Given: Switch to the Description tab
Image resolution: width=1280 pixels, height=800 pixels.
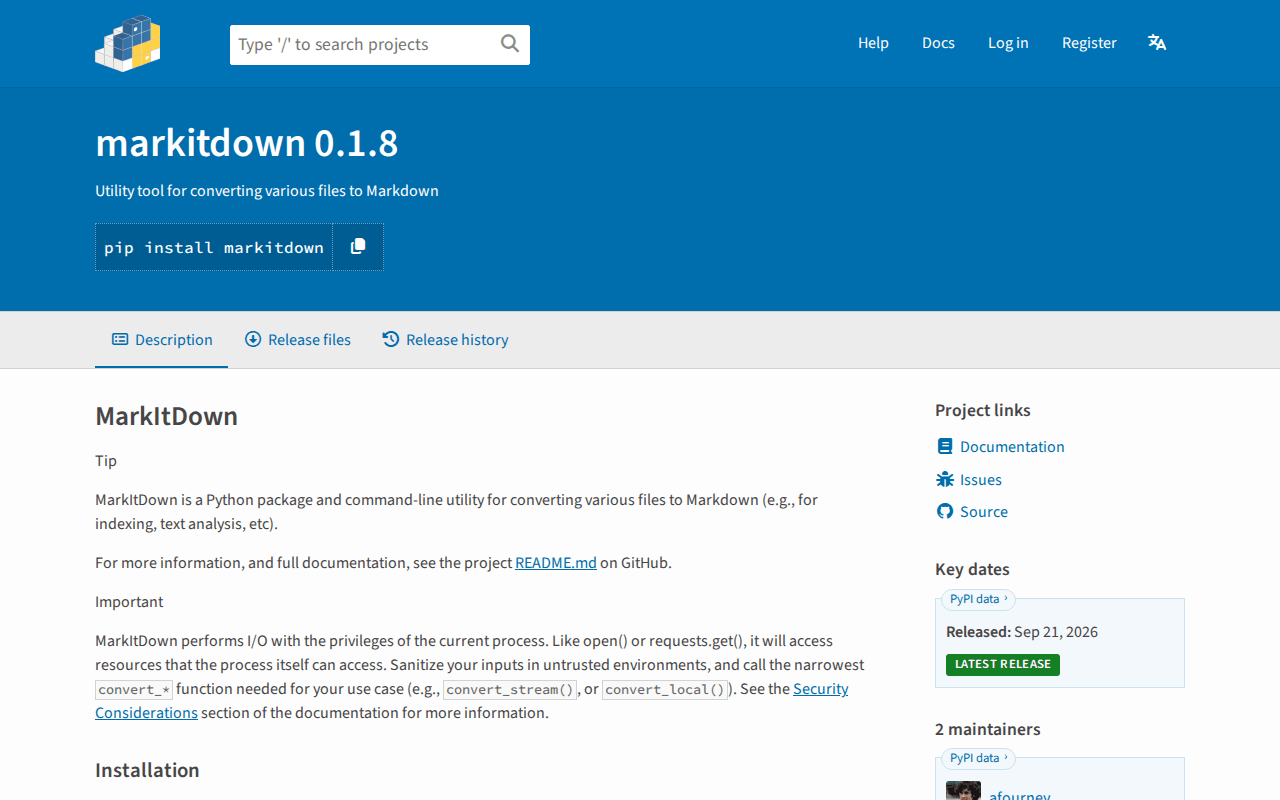Looking at the screenshot, I should 162,340.
